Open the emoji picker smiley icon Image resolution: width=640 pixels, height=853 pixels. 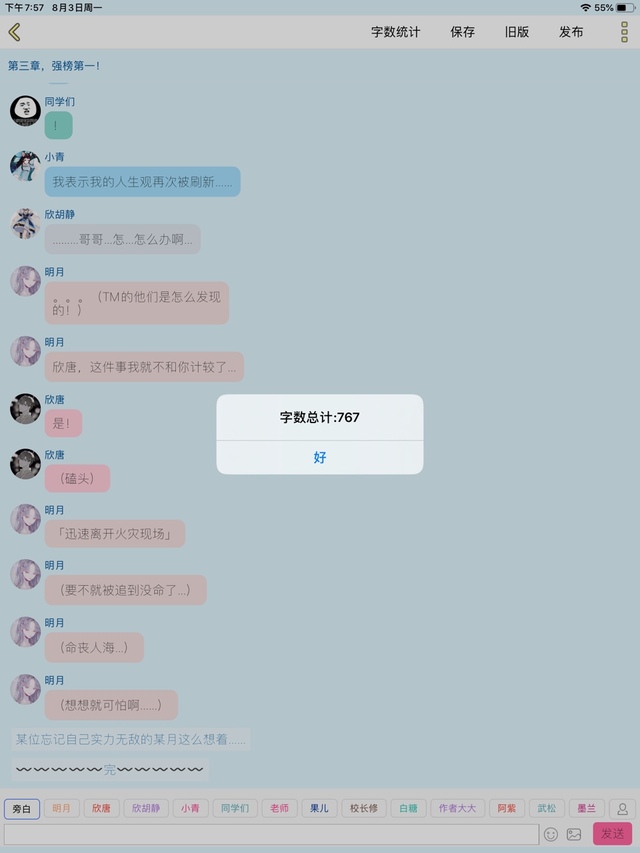551,834
